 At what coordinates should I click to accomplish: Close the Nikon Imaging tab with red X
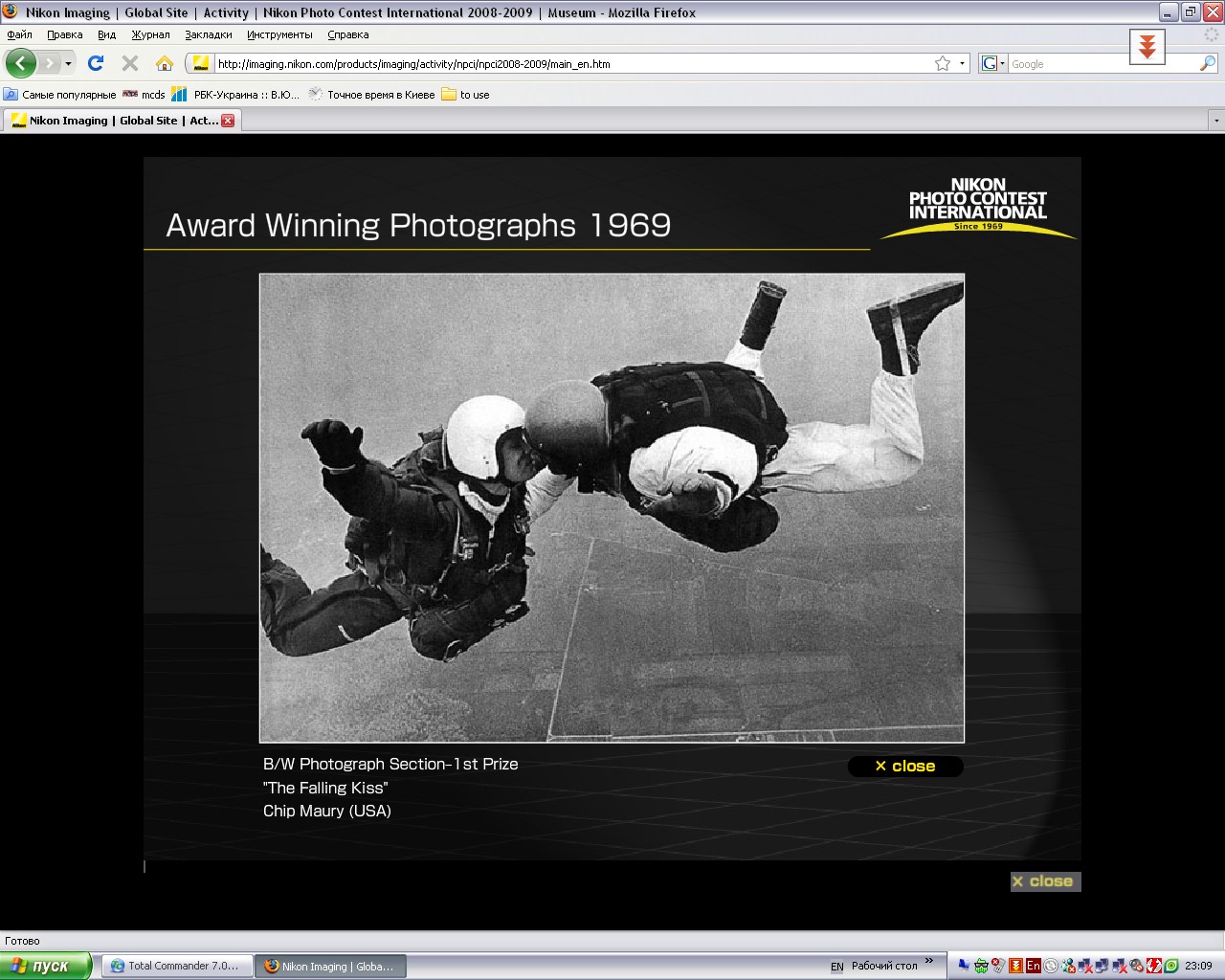pyautogui.click(x=228, y=121)
